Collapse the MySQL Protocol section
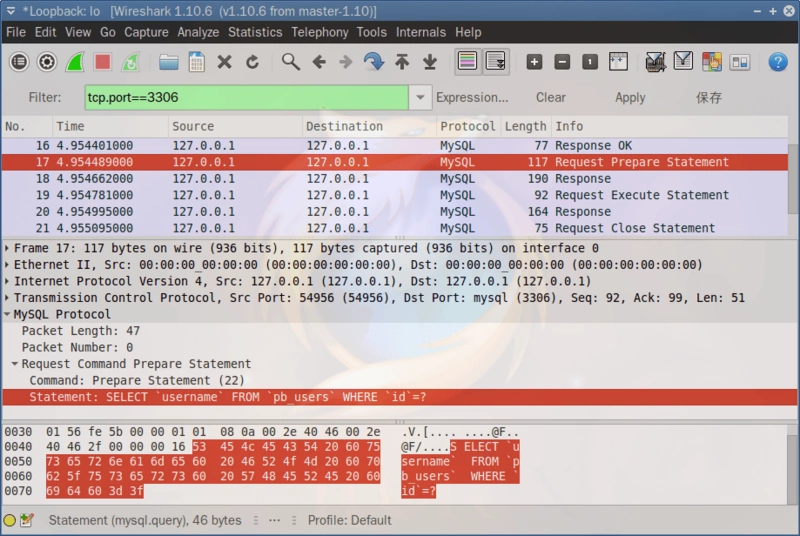This screenshot has height=536, width=800. [7, 315]
